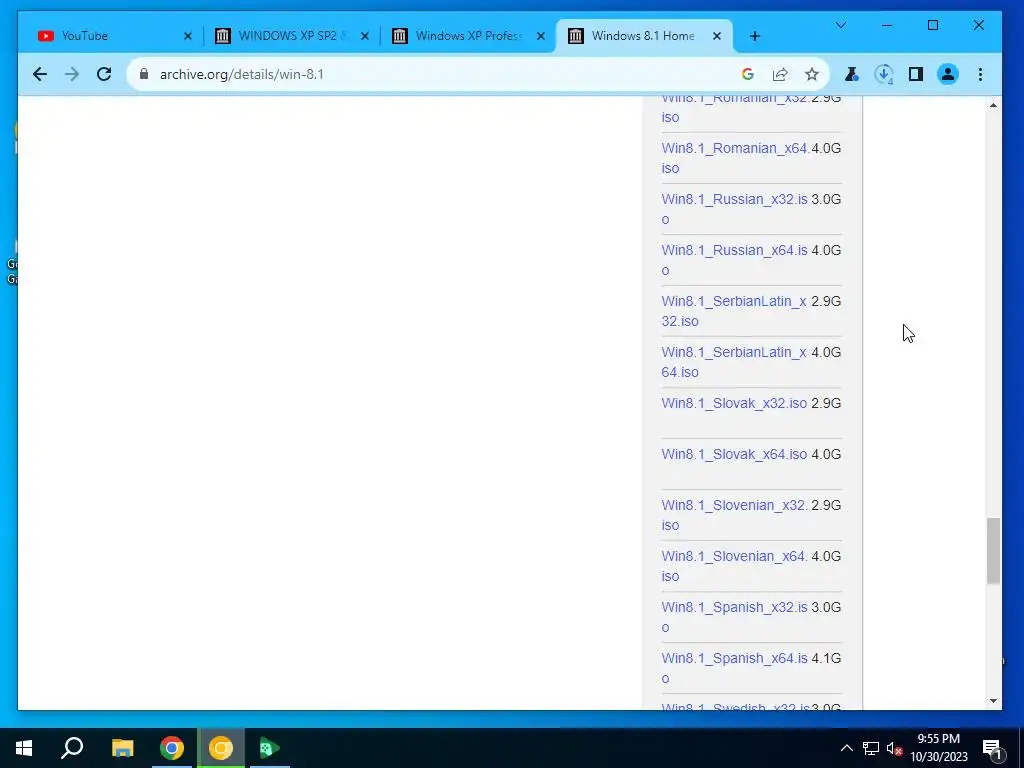1024x768 pixels.
Task: Reload the archive.org page
Action: tap(104, 74)
